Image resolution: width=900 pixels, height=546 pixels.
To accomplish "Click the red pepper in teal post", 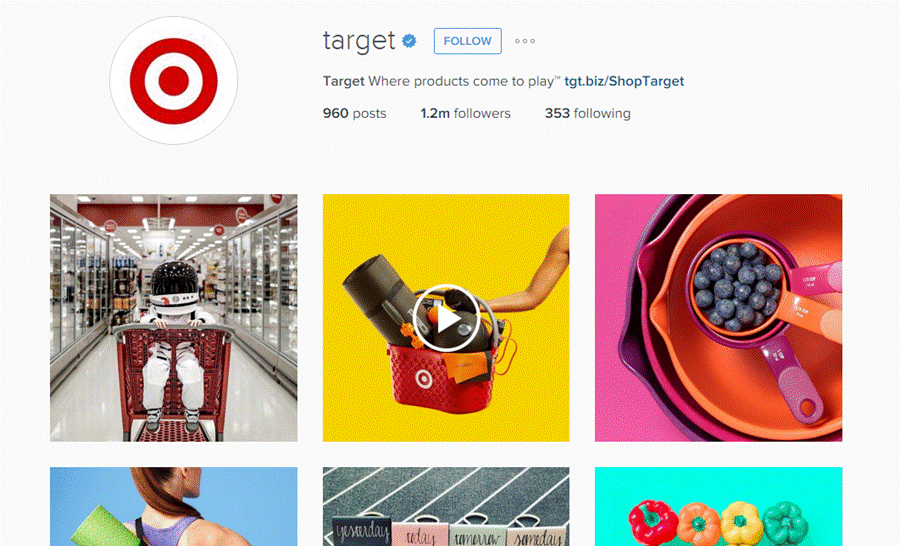I will [x=651, y=521].
